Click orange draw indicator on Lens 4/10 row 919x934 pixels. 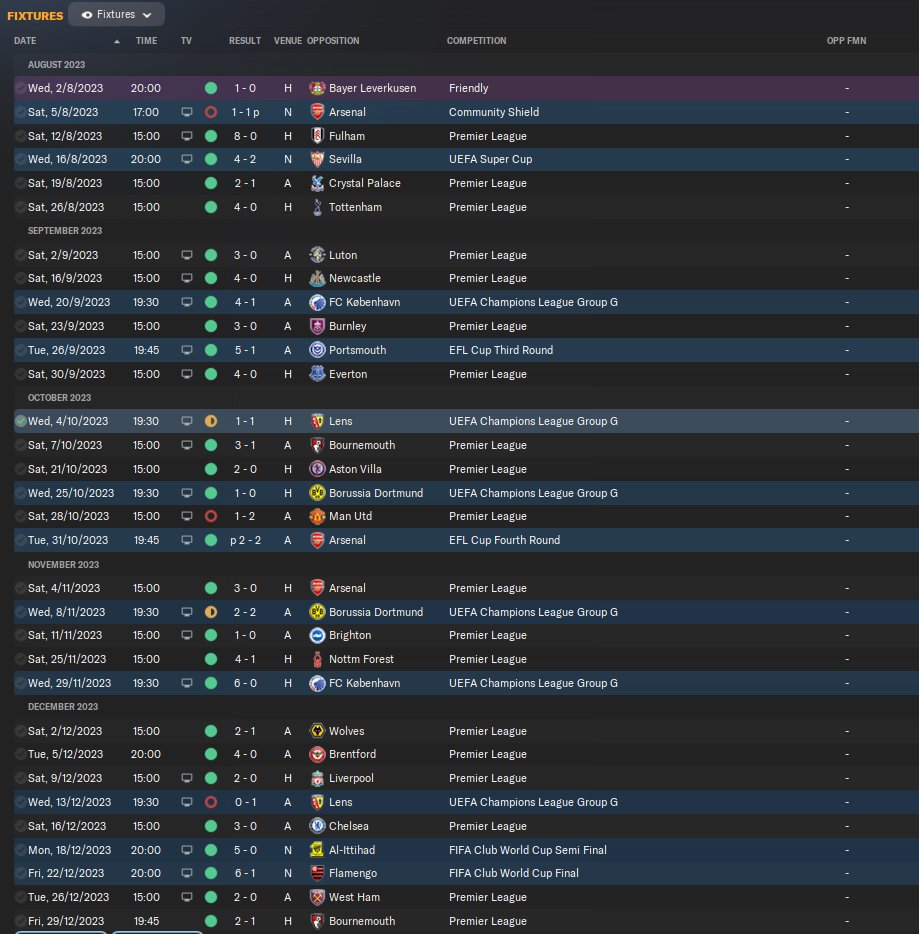211,421
